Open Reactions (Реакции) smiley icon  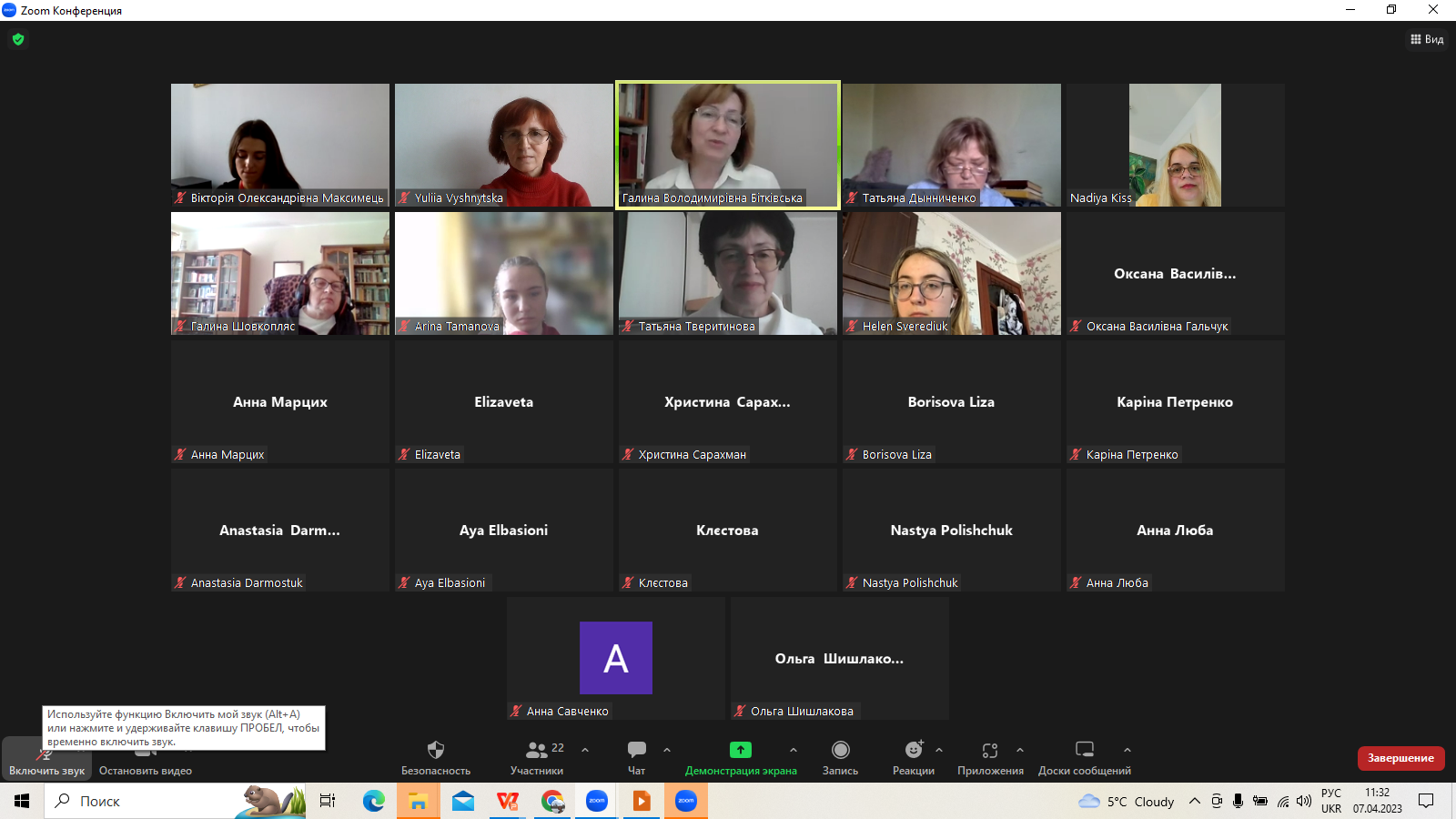913,751
